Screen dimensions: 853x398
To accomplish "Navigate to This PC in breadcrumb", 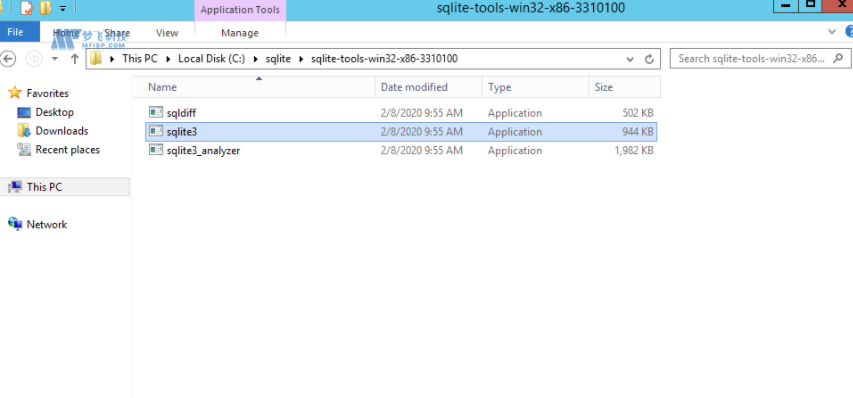I will pos(140,59).
